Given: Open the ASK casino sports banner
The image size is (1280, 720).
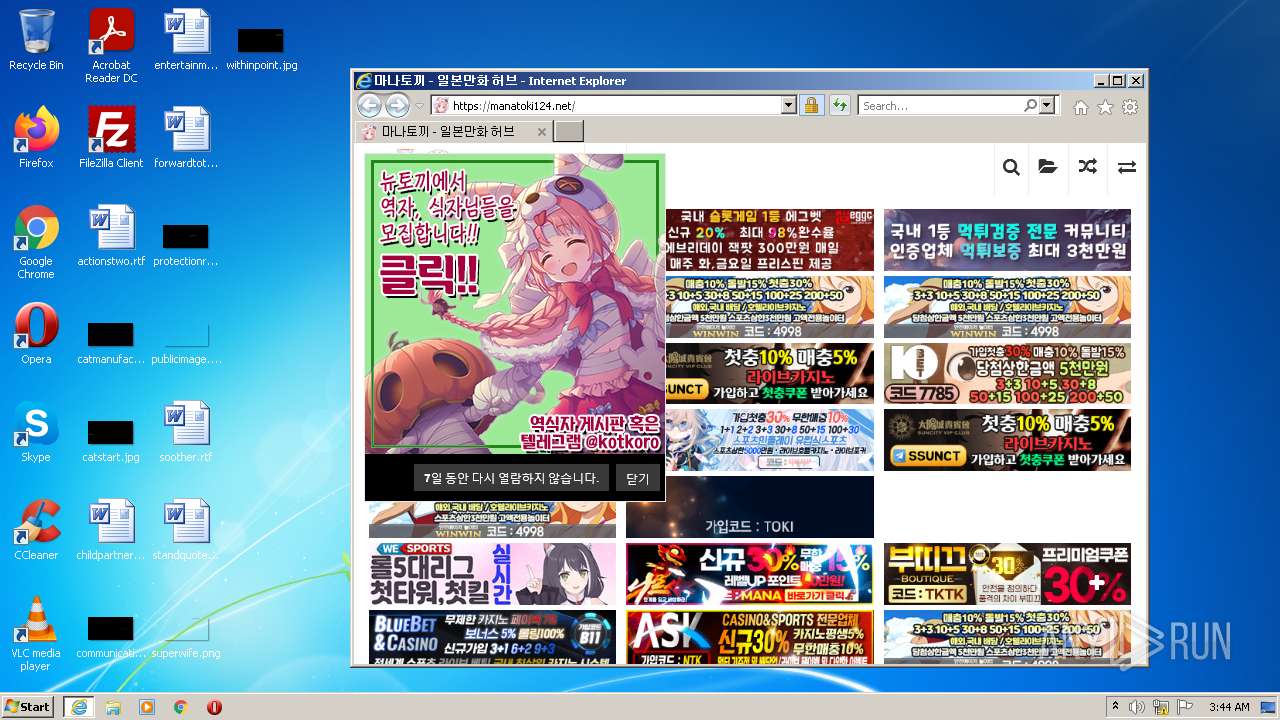Looking at the screenshot, I should click(x=750, y=637).
